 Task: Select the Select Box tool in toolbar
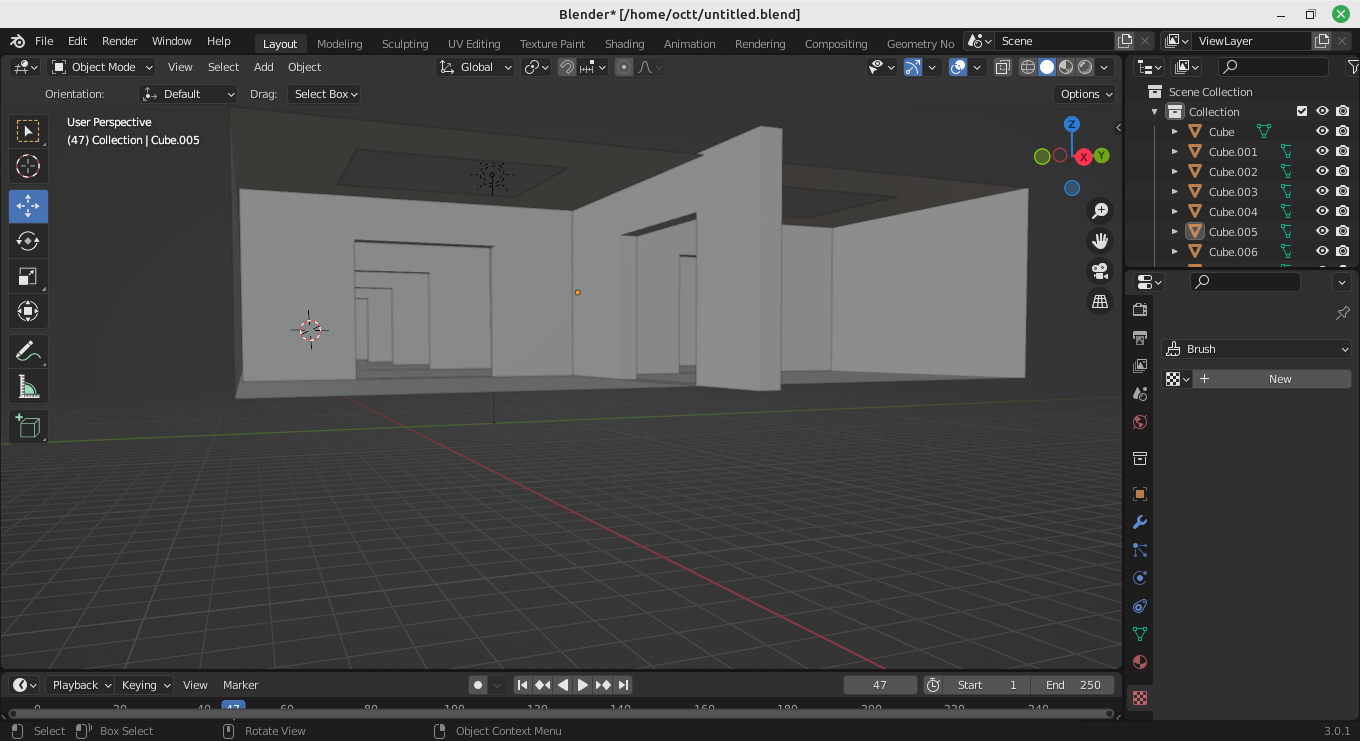[x=28, y=131]
